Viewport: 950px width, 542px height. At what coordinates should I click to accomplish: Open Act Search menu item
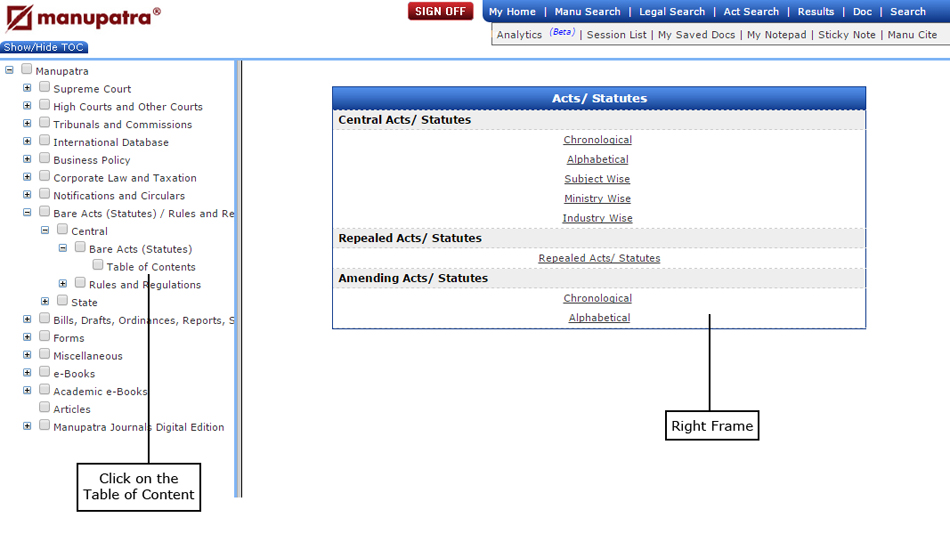click(x=751, y=12)
